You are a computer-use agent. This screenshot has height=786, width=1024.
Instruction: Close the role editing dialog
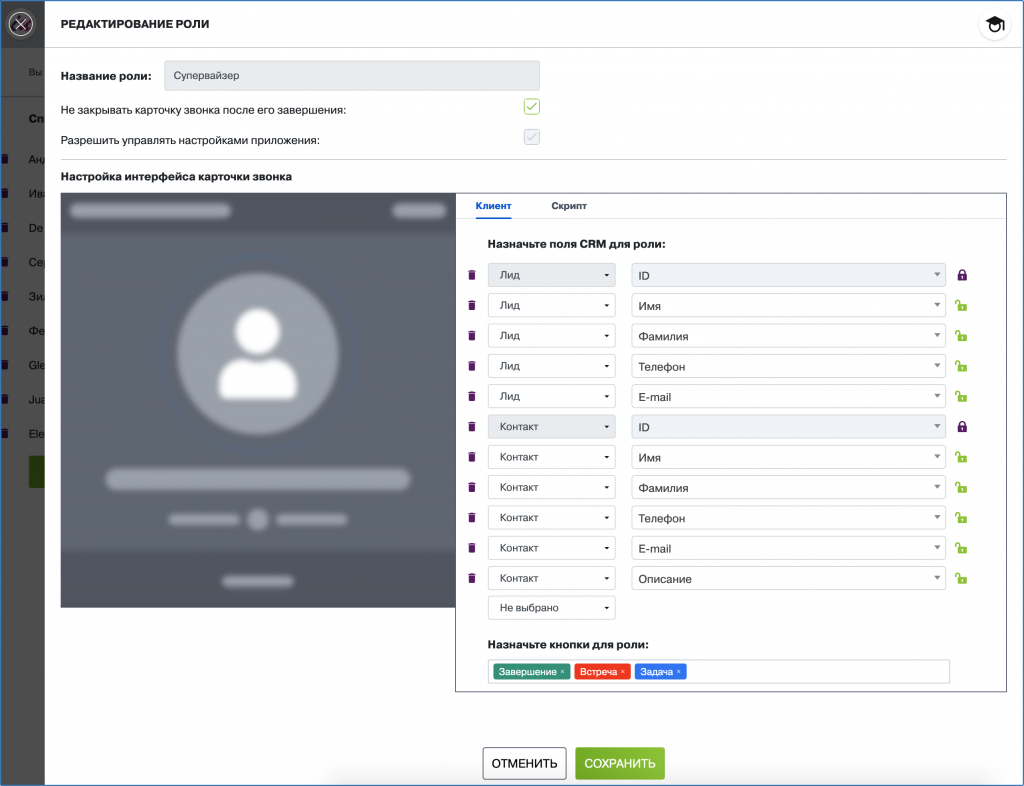[20, 24]
